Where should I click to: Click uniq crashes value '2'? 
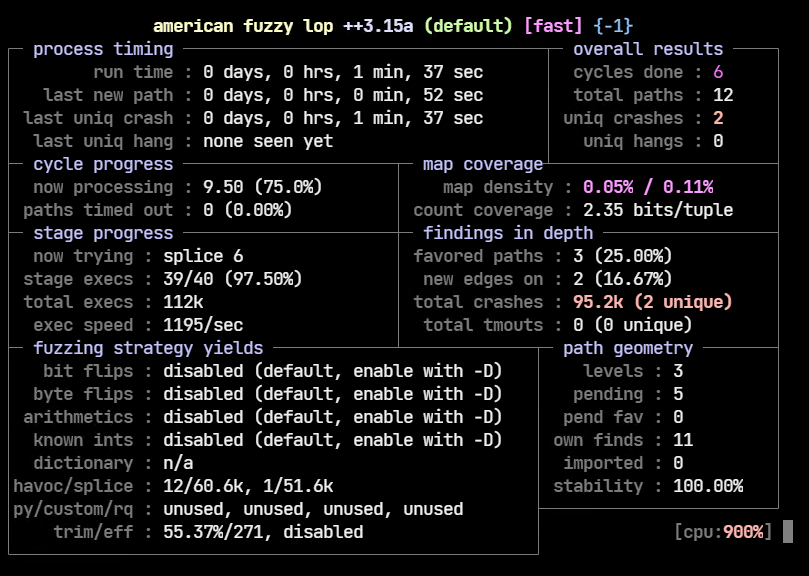(x=718, y=118)
